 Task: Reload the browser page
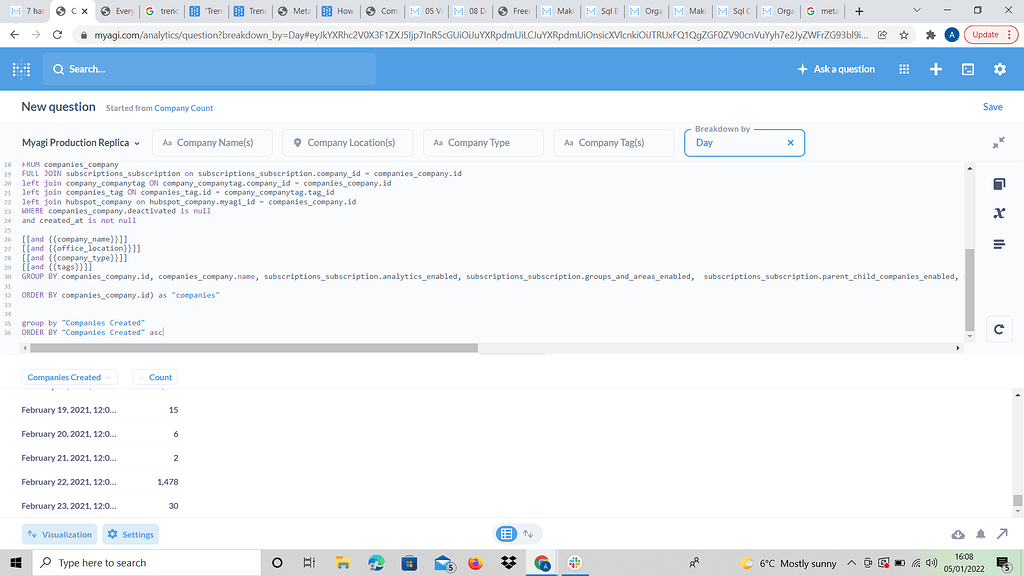(57, 35)
